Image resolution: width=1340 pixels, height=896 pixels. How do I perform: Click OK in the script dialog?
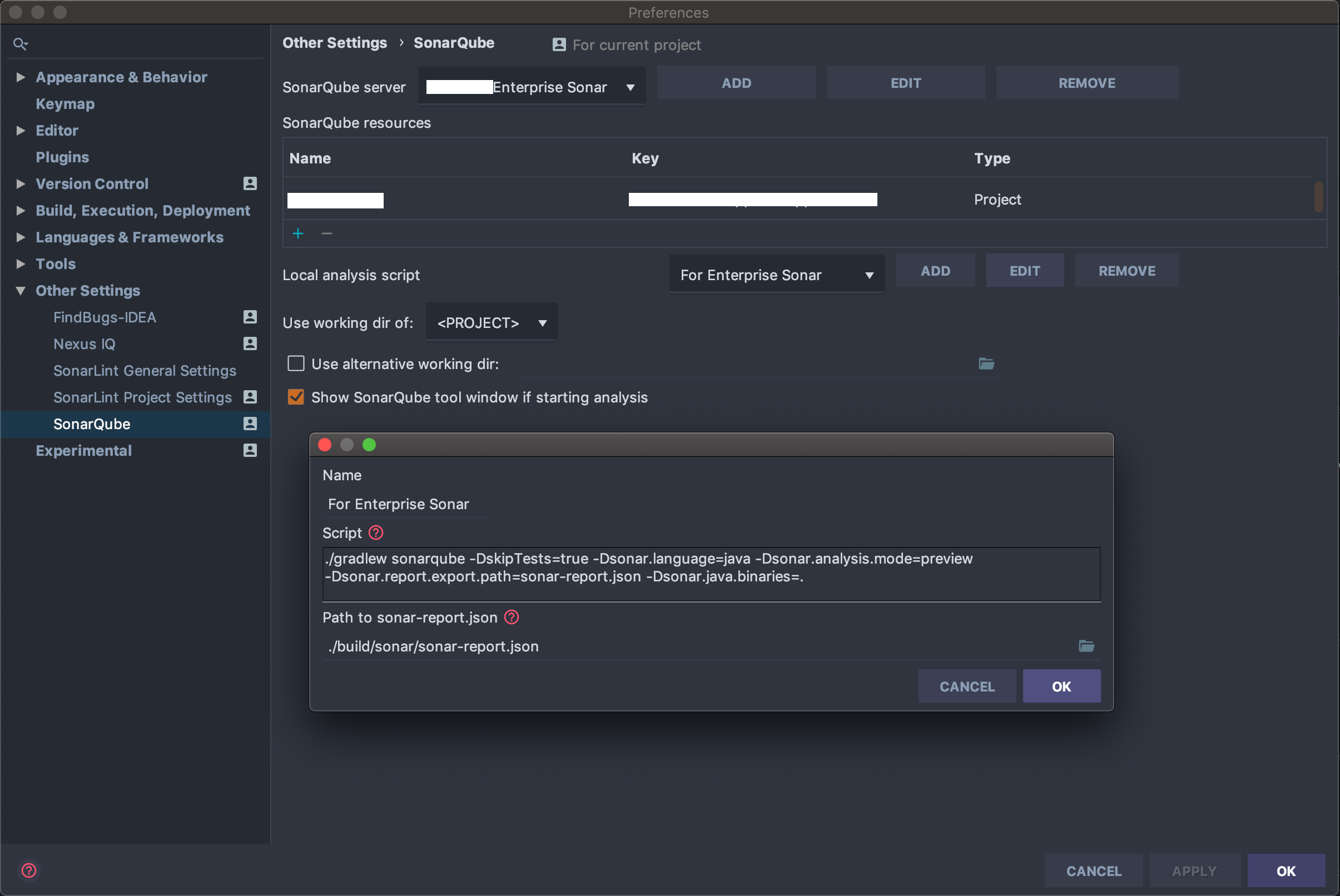1061,686
